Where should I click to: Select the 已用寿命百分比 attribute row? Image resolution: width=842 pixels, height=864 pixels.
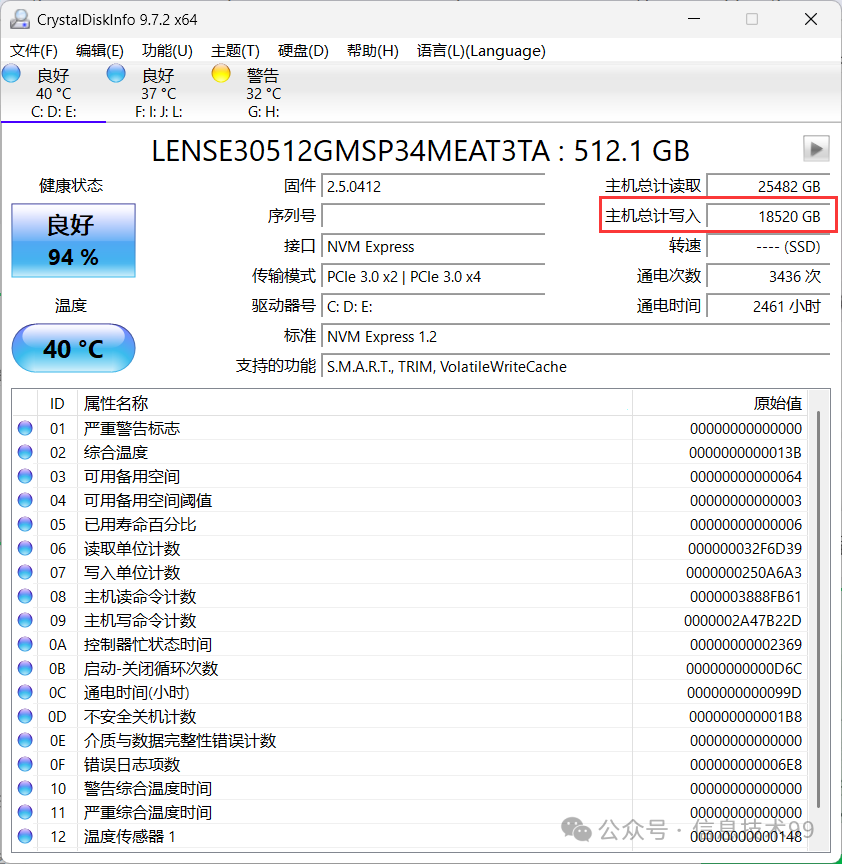(140, 525)
